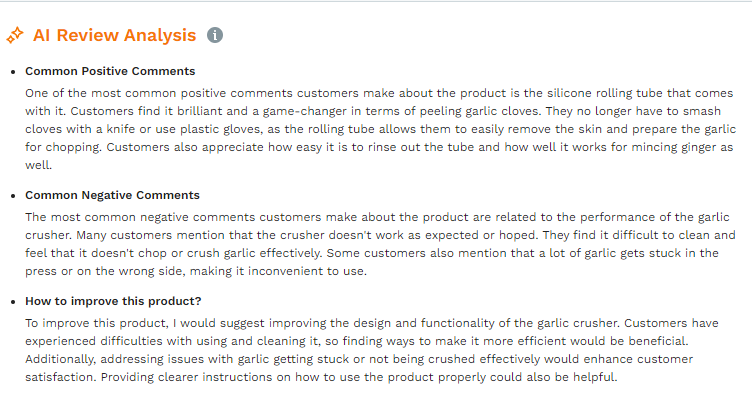This screenshot has width=752, height=407.
Task: Click the words customer satisfaction in the suggestions
Action: click(359, 368)
